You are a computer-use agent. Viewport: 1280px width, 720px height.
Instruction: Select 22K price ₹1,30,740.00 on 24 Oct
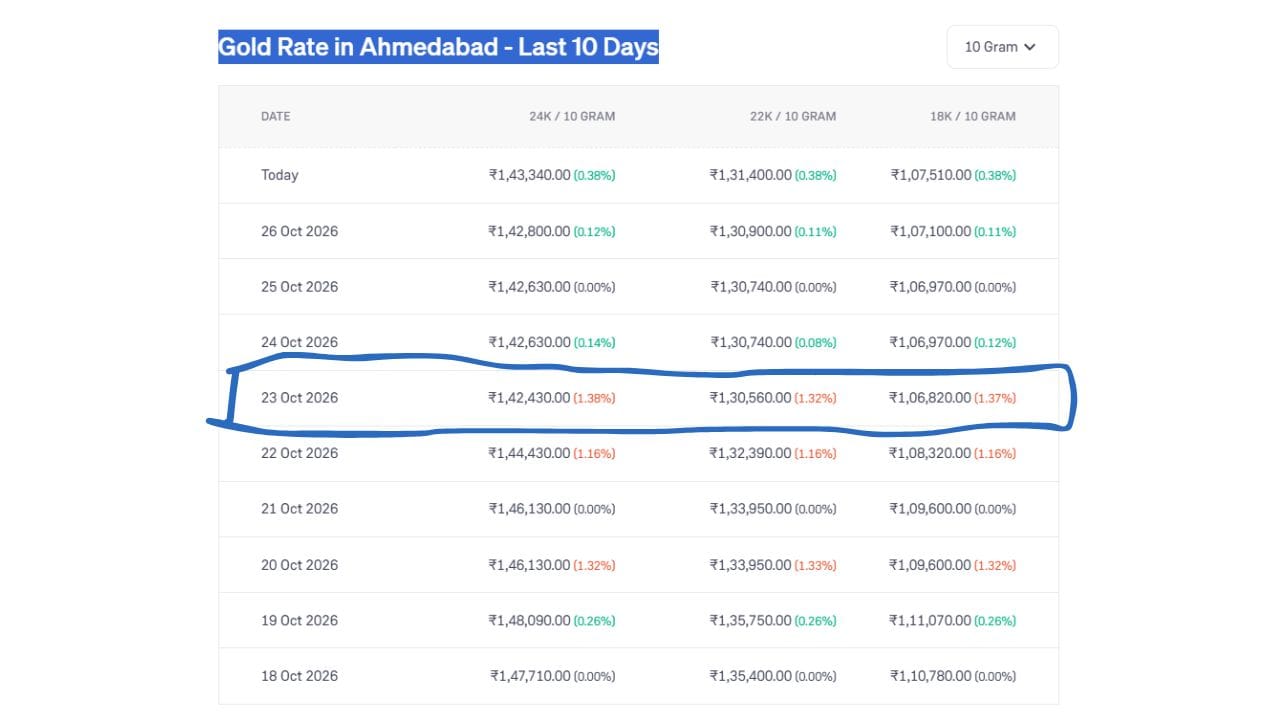point(751,342)
